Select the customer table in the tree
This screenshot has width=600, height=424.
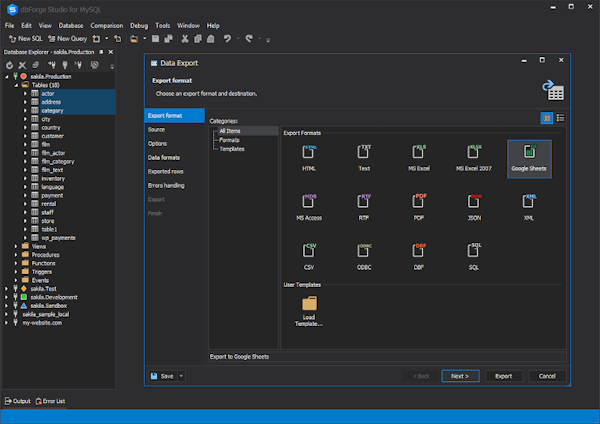click(52, 136)
